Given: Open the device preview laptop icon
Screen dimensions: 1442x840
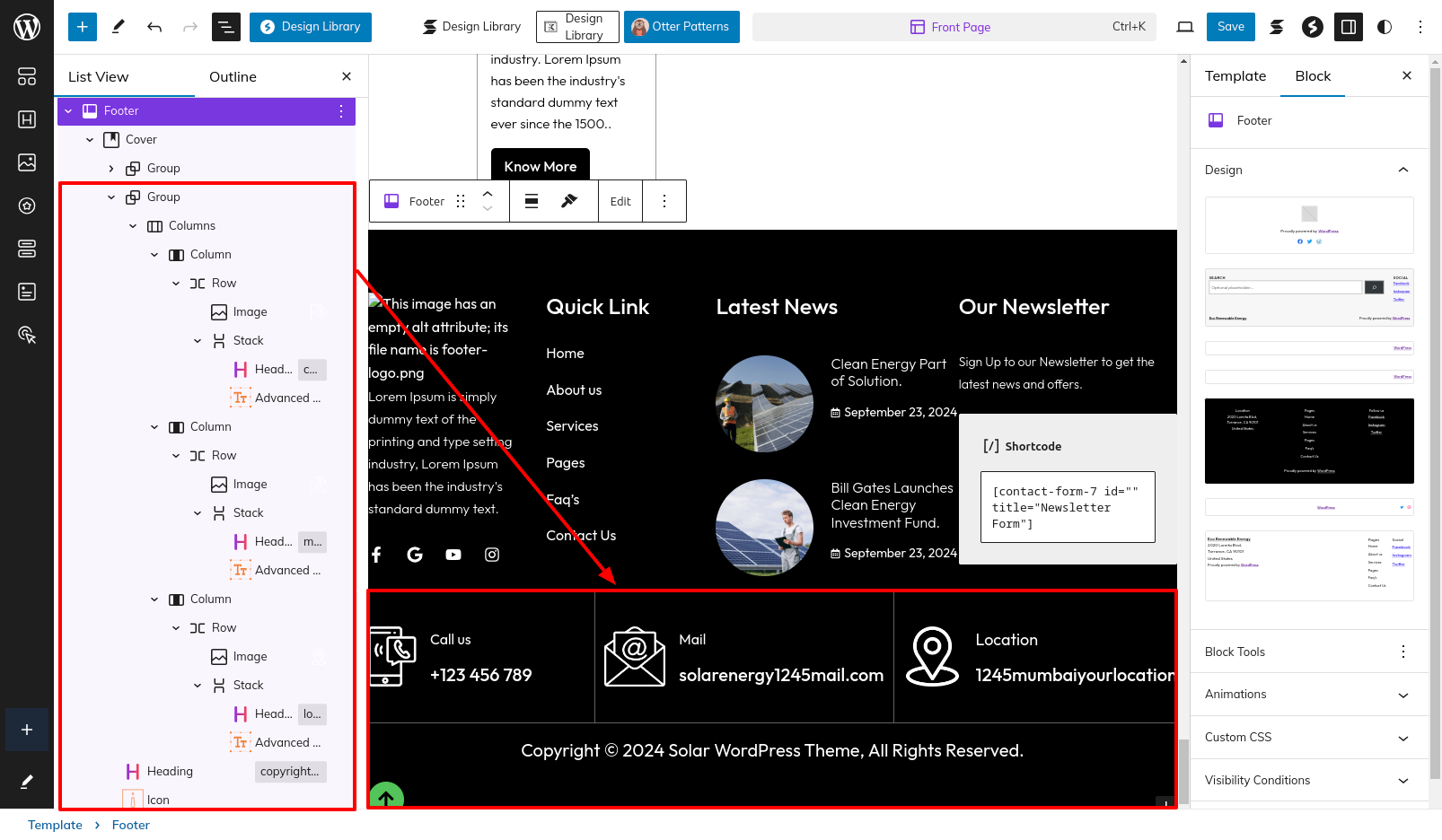Looking at the screenshot, I should tap(1185, 27).
